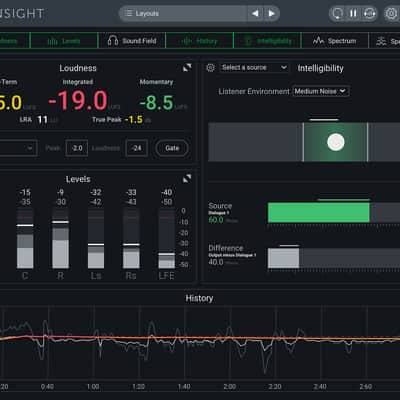
Task: Open the Intelligibility panel gear settings
Action: 210,68
